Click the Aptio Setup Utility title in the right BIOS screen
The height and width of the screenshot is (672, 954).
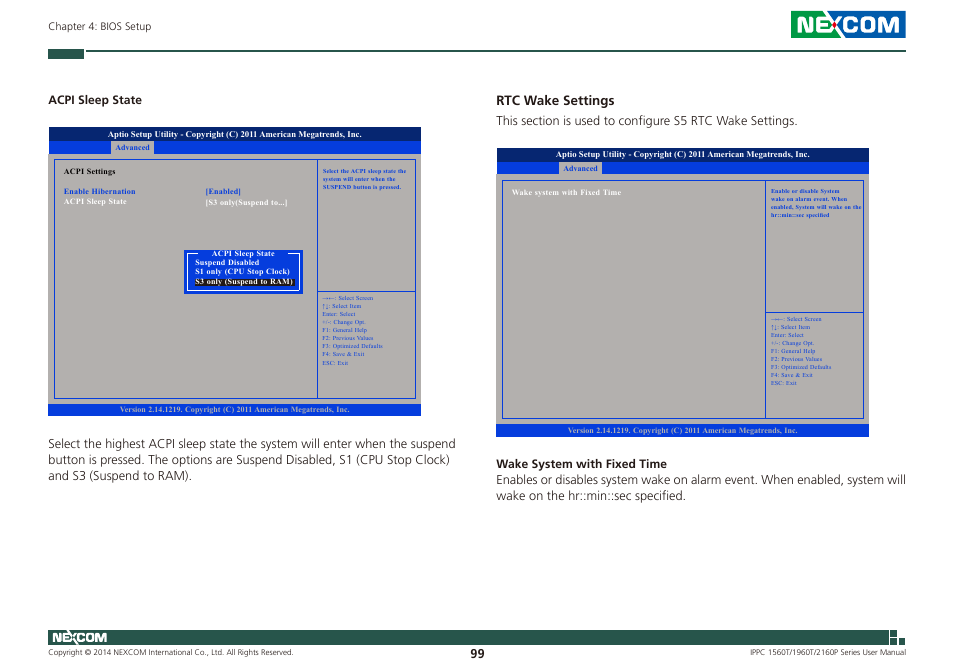tap(683, 154)
